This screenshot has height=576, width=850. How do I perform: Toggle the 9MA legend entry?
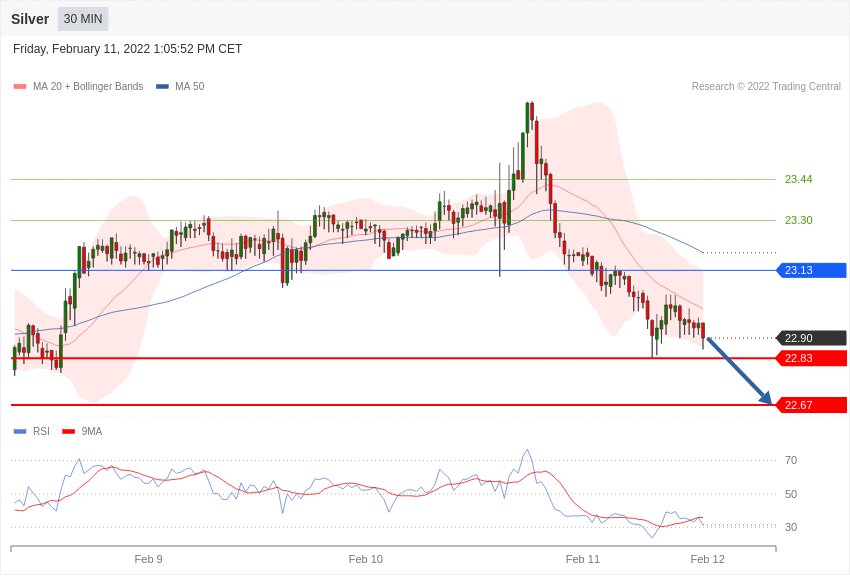click(x=82, y=431)
